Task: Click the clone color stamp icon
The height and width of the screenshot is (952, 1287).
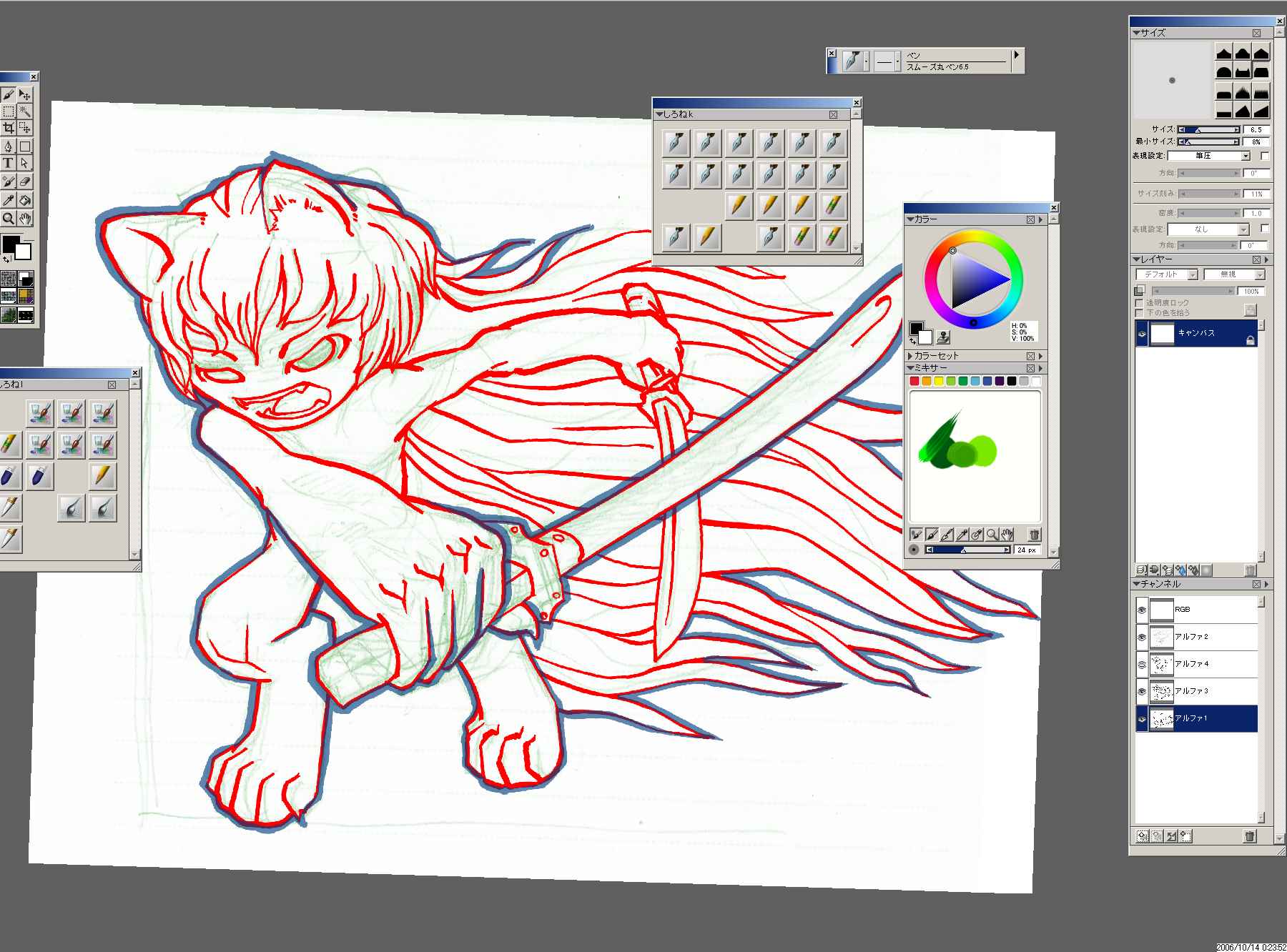Action: (944, 337)
